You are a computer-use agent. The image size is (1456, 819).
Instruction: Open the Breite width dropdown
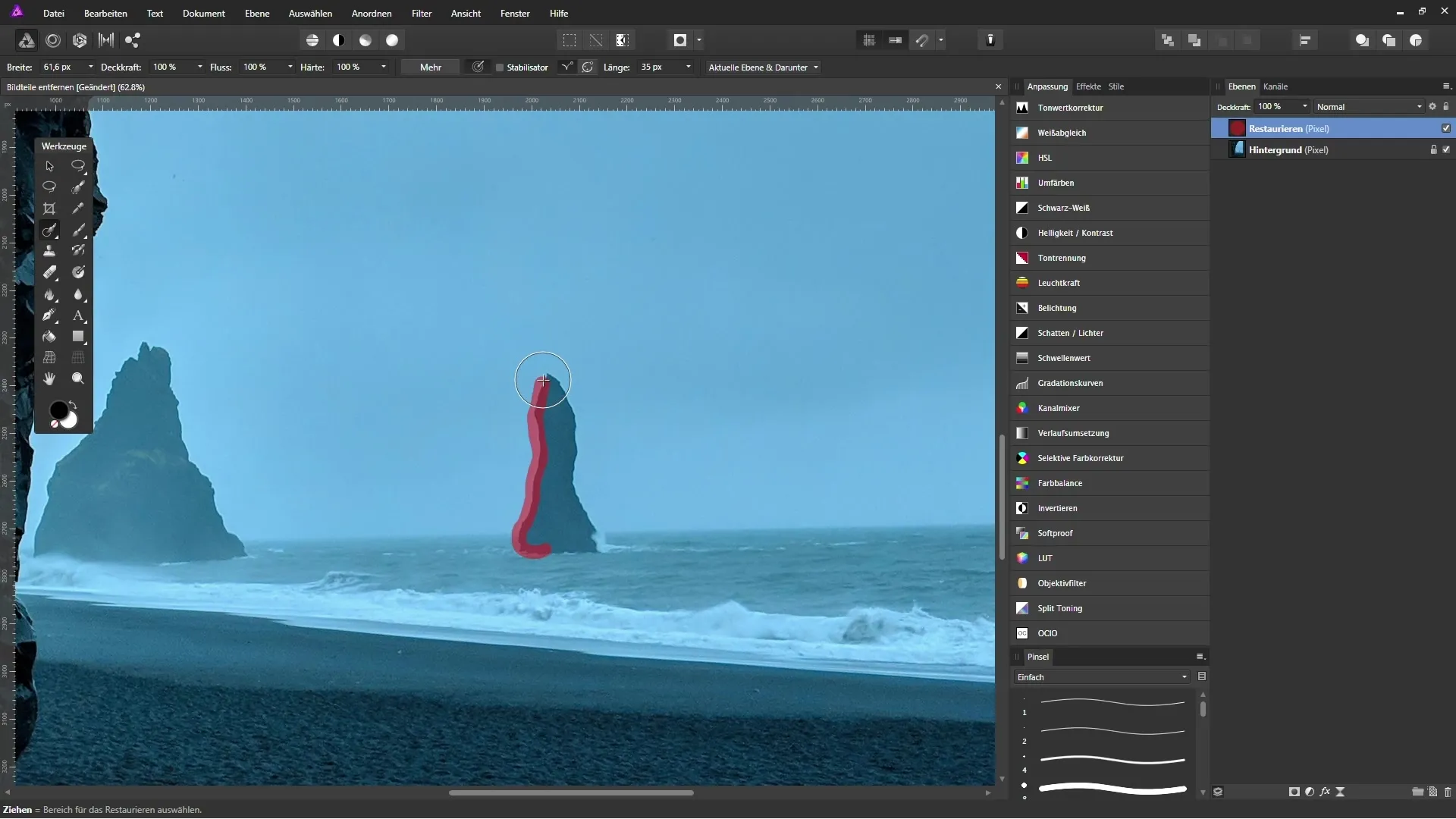[x=90, y=67]
